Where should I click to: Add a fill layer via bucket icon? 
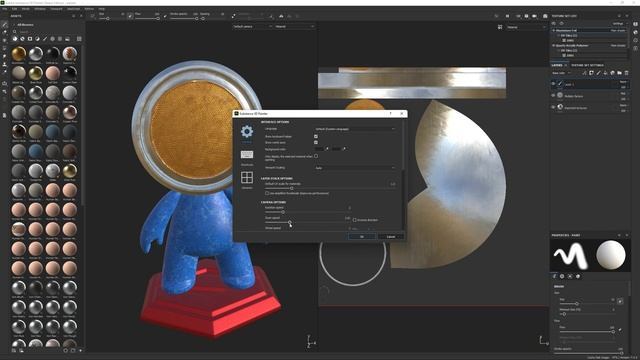[605, 73]
